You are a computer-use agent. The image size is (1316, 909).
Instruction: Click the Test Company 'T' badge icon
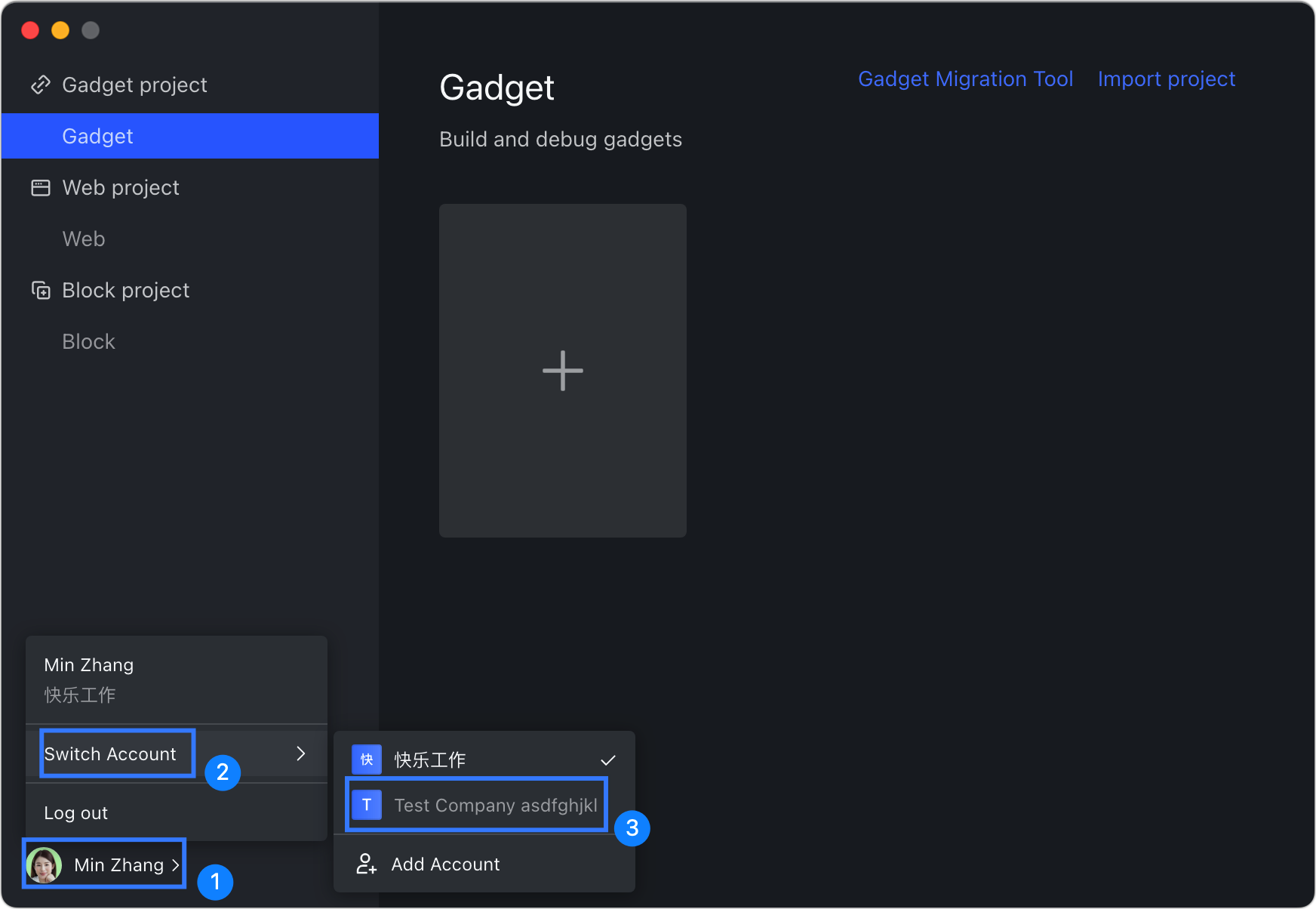click(367, 805)
